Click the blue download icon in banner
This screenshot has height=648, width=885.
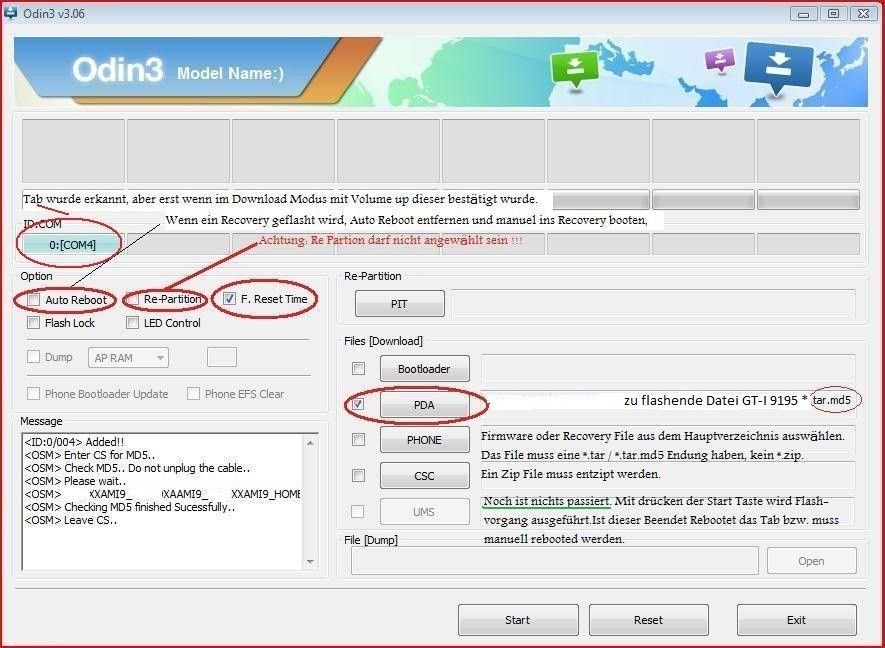tap(777, 69)
